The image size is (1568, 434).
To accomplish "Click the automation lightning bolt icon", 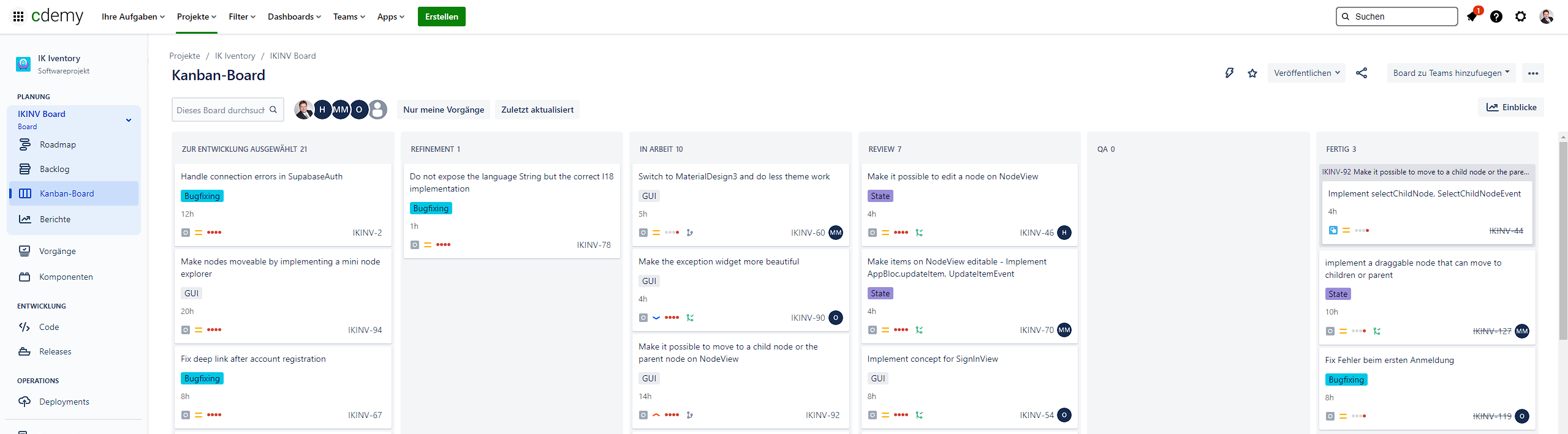I will tap(1229, 73).
